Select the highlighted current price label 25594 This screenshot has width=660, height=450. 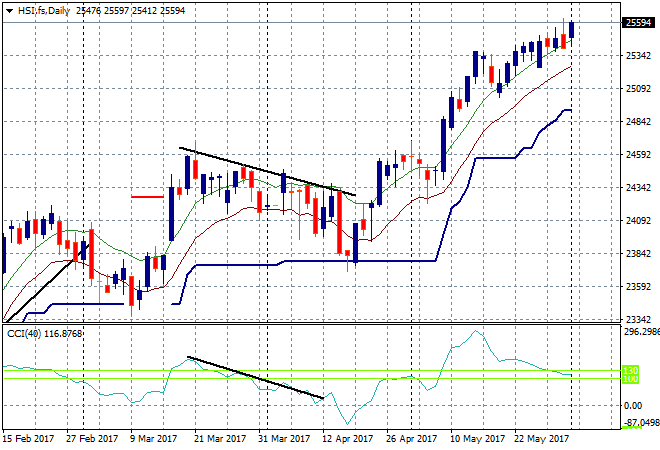click(638, 23)
